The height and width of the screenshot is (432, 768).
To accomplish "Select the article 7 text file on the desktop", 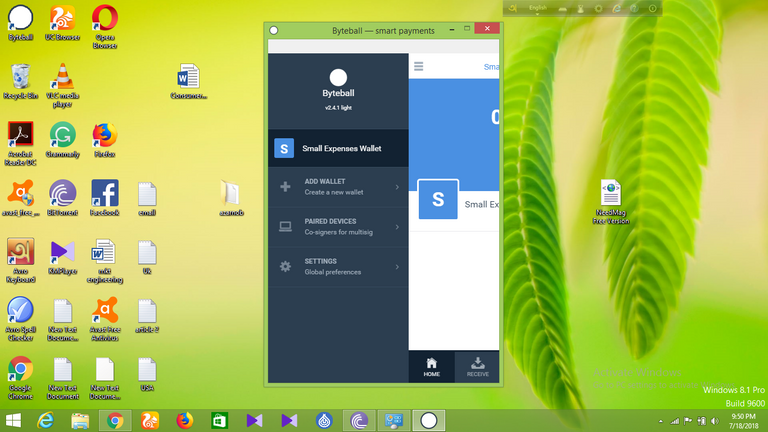I will click(147, 315).
